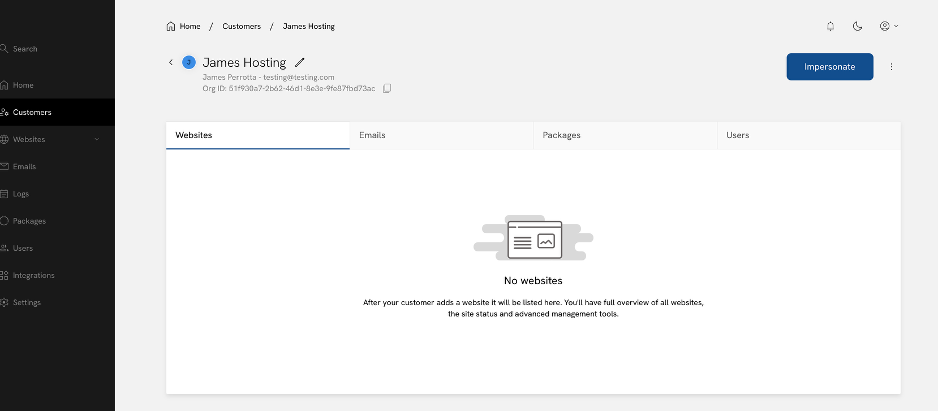Image resolution: width=938 pixels, height=412 pixels.
Task: Click the Customers icon in sidebar
Action: (4, 112)
